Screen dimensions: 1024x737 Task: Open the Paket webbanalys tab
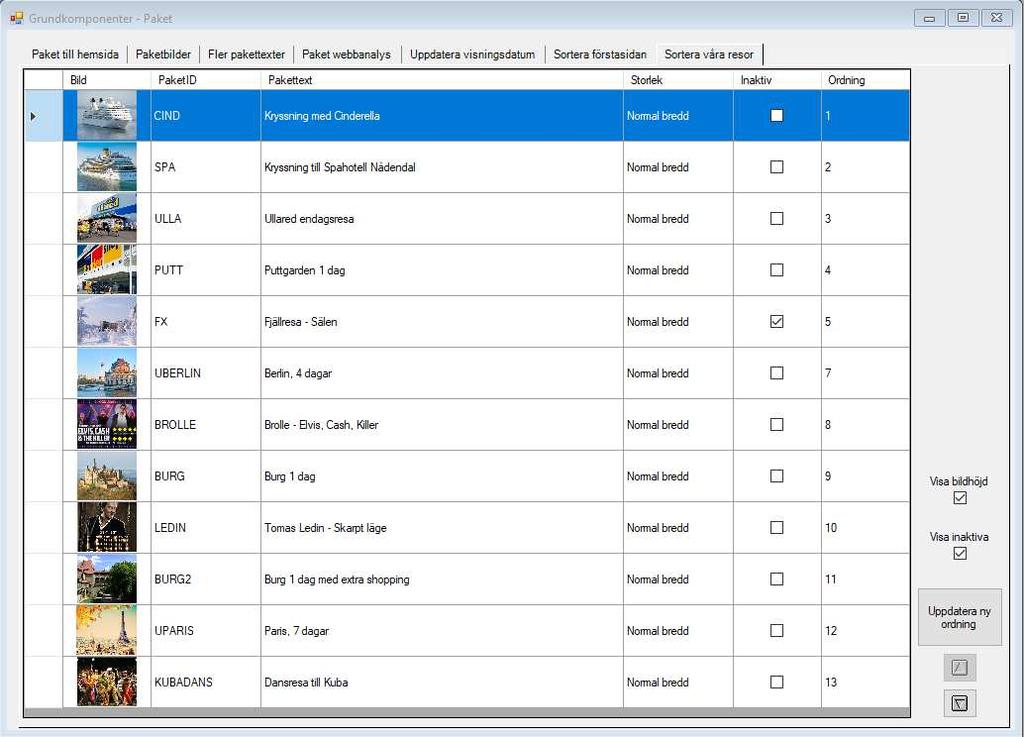346,54
